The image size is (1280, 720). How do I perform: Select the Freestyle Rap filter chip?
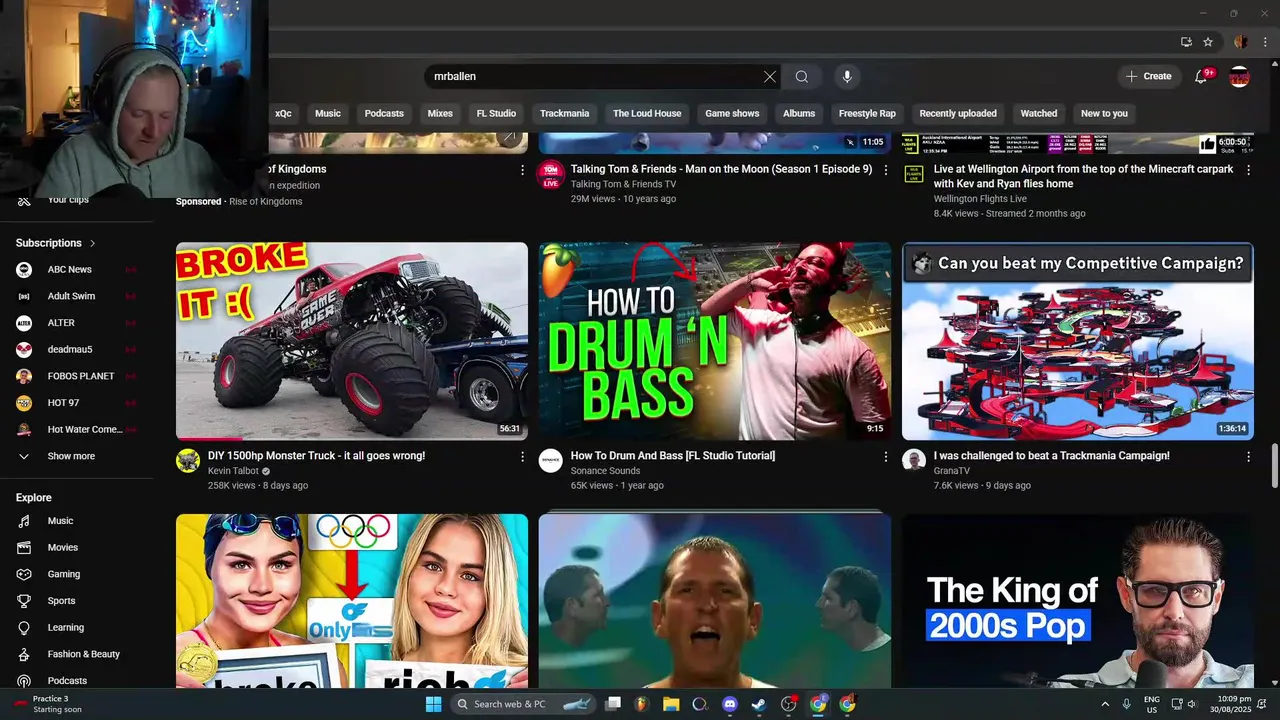[x=867, y=113]
